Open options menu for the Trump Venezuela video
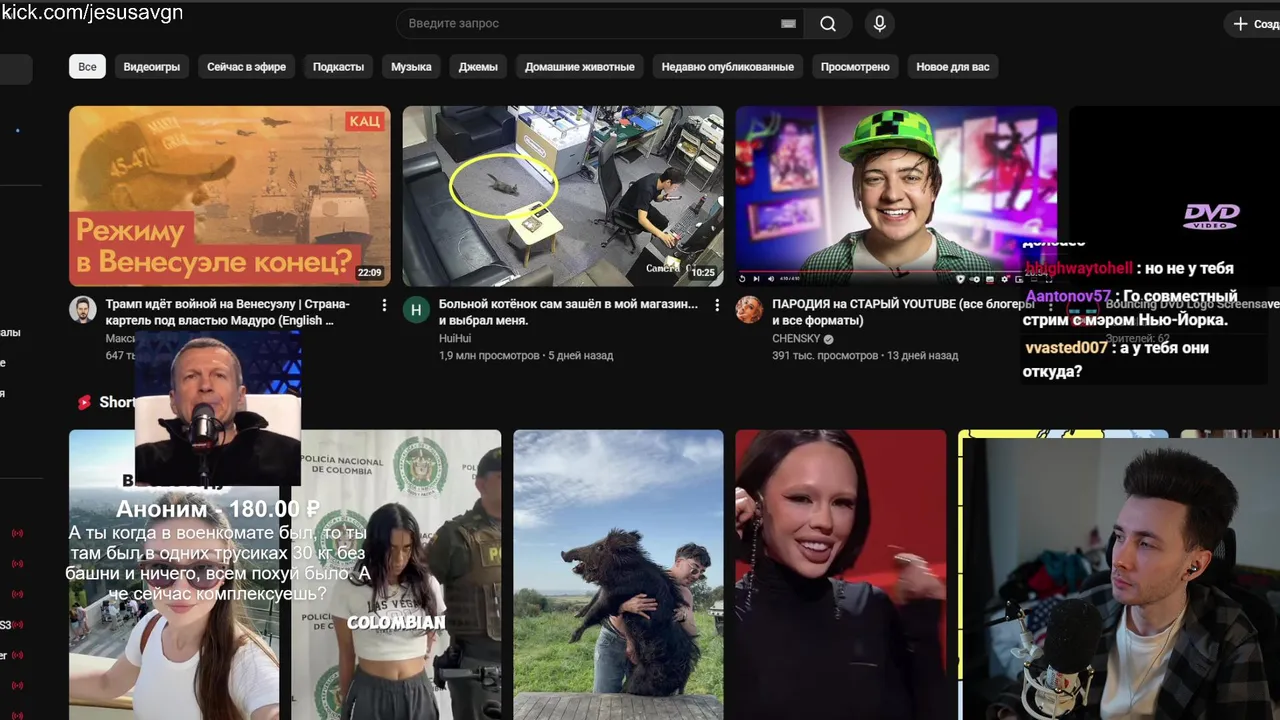The width and height of the screenshot is (1280, 720). click(x=384, y=305)
